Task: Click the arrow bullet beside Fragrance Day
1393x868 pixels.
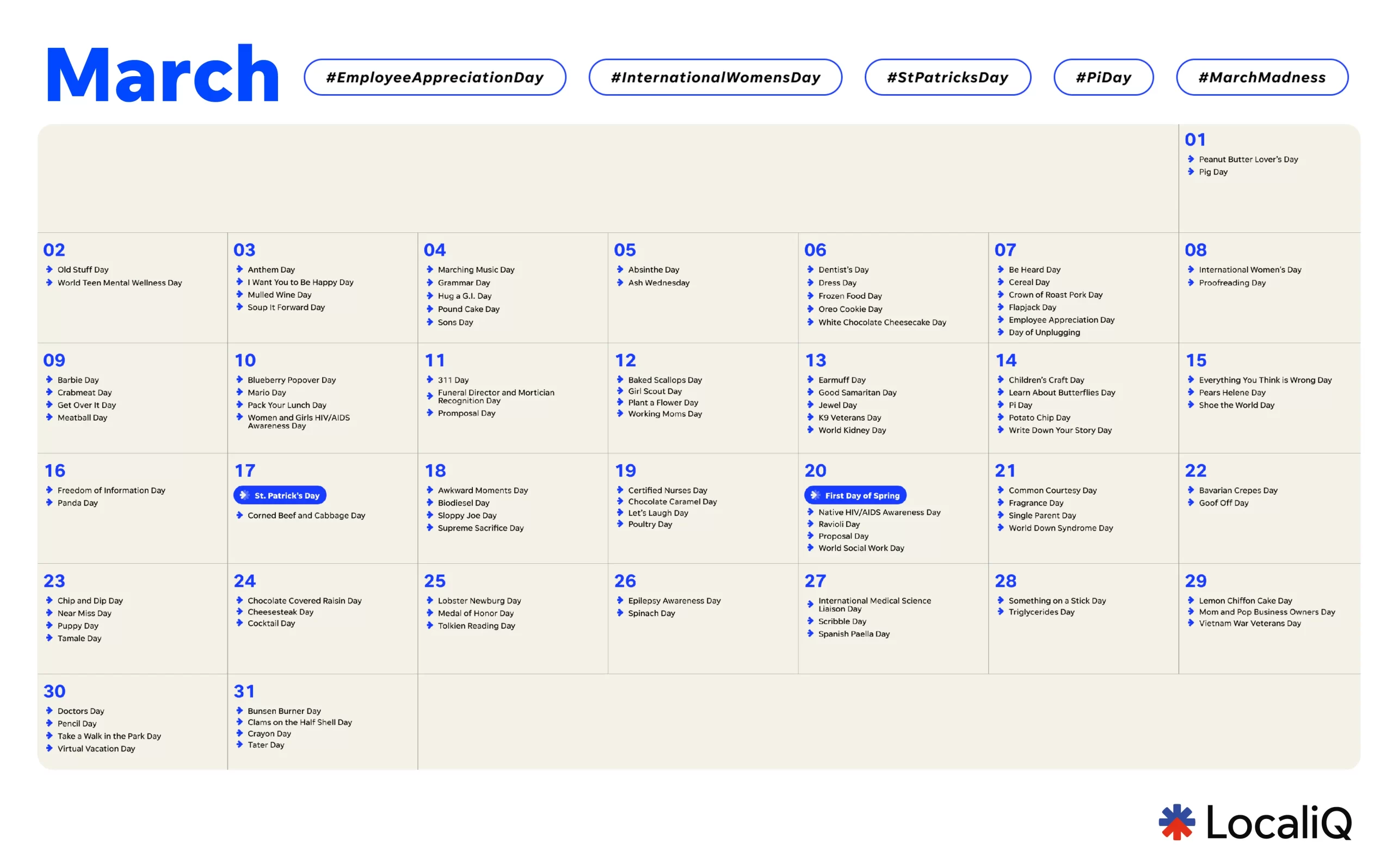Action: [x=1001, y=502]
